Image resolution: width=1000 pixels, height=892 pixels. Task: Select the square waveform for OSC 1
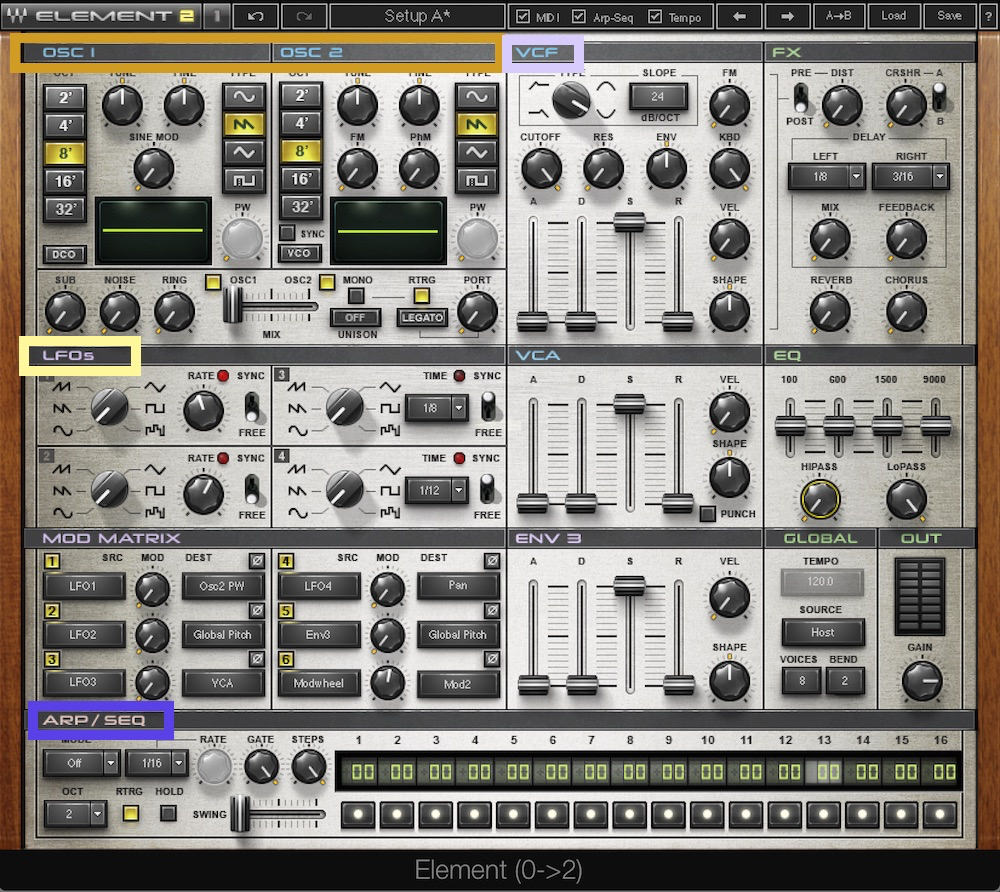point(244,180)
